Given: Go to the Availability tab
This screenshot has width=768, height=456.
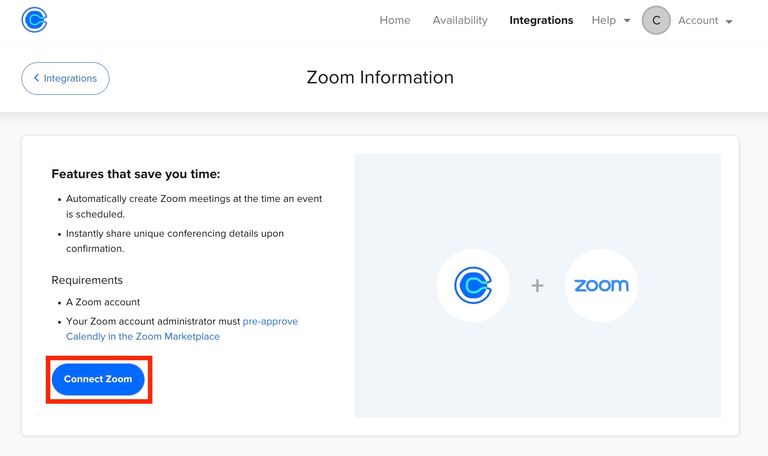Looking at the screenshot, I should pos(460,20).
